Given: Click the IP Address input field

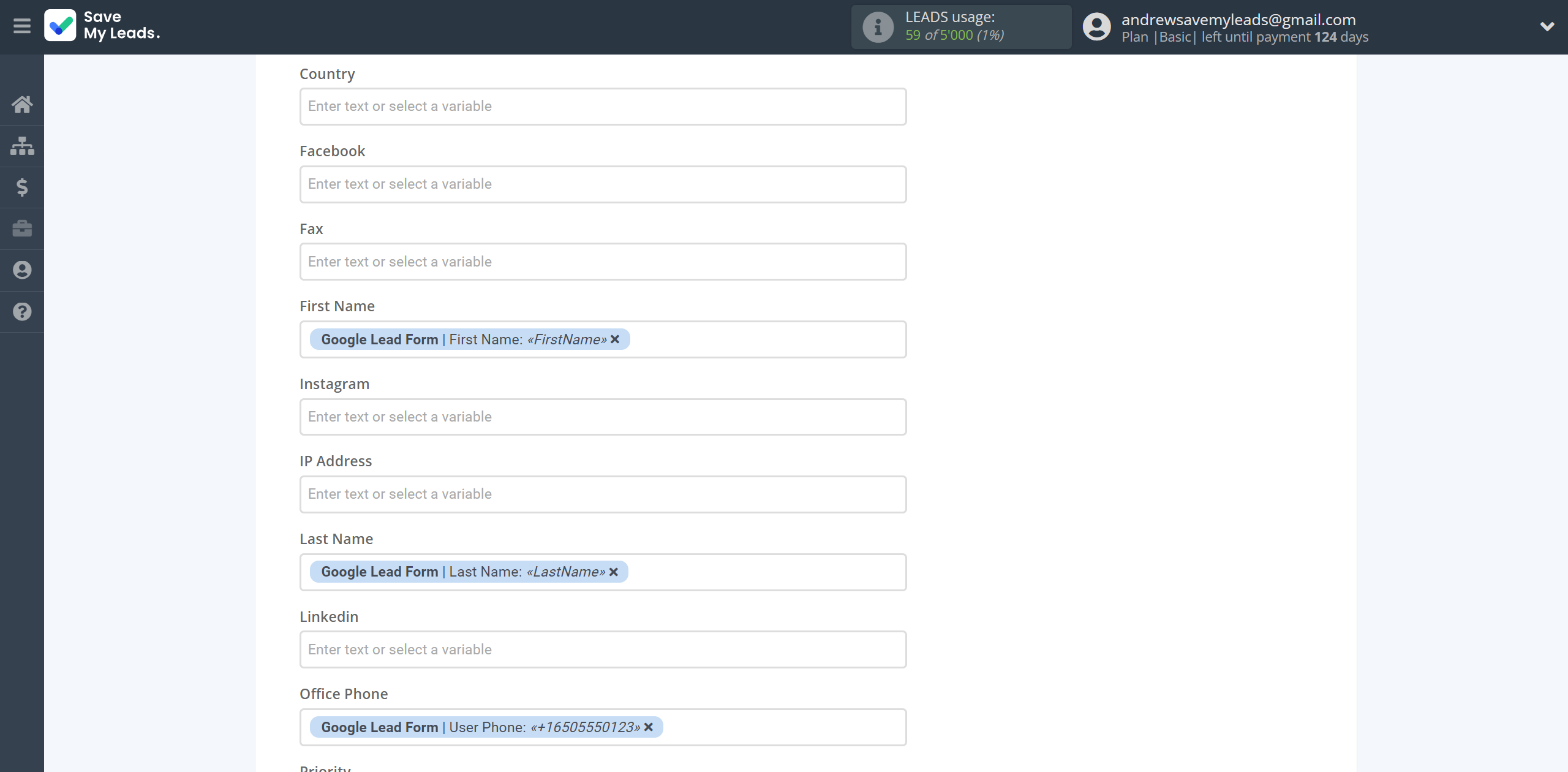Looking at the screenshot, I should click(603, 494).
